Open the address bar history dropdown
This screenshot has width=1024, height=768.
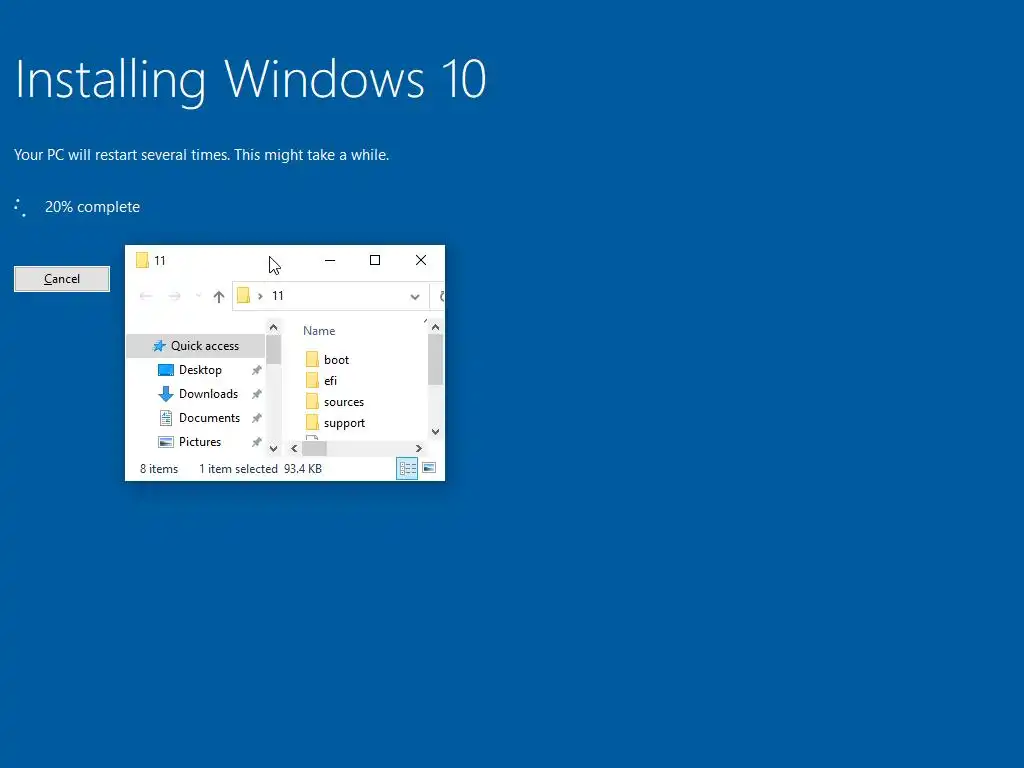point(415,296)
